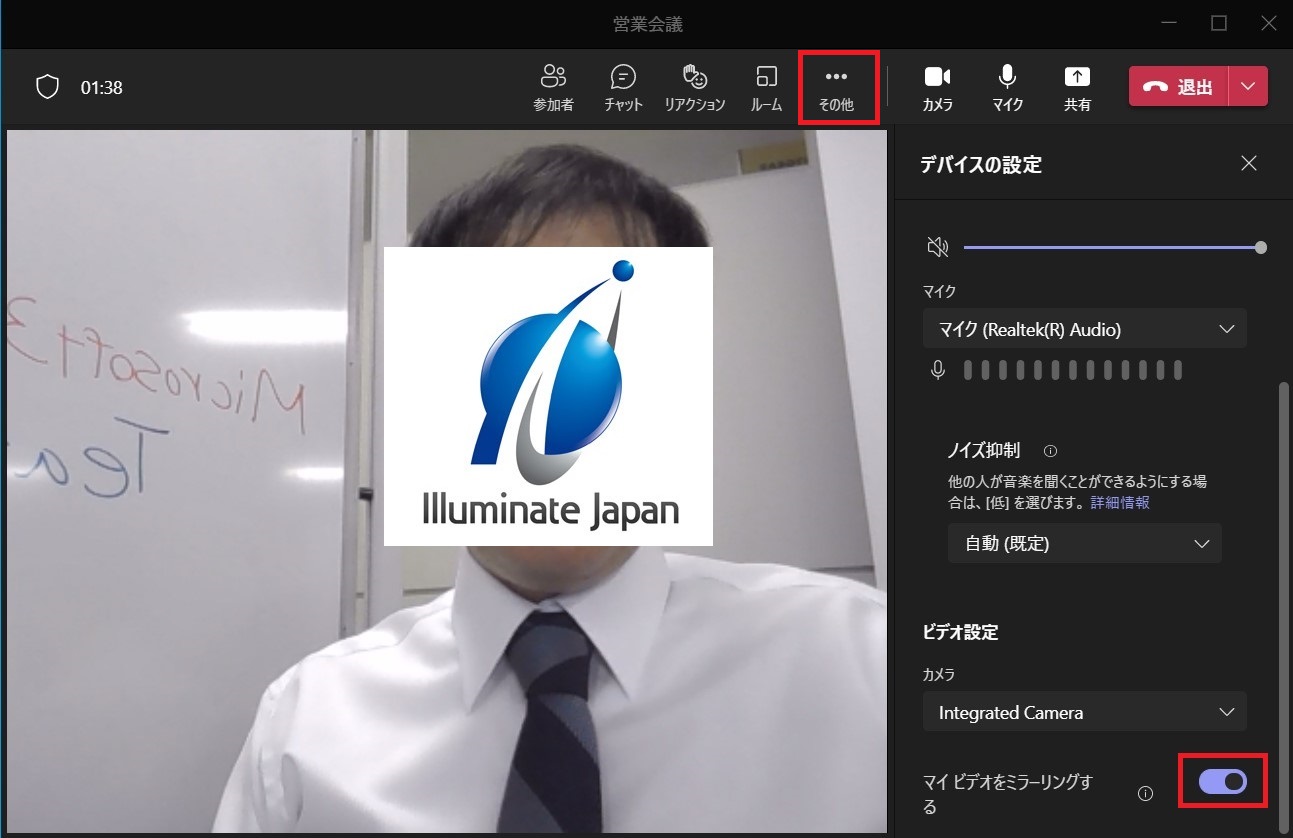This screenshot has width=1293, height=838.
Task: Toggle the camera (カメラ) button
Action: pyautogui.click(x=937, y=87)
